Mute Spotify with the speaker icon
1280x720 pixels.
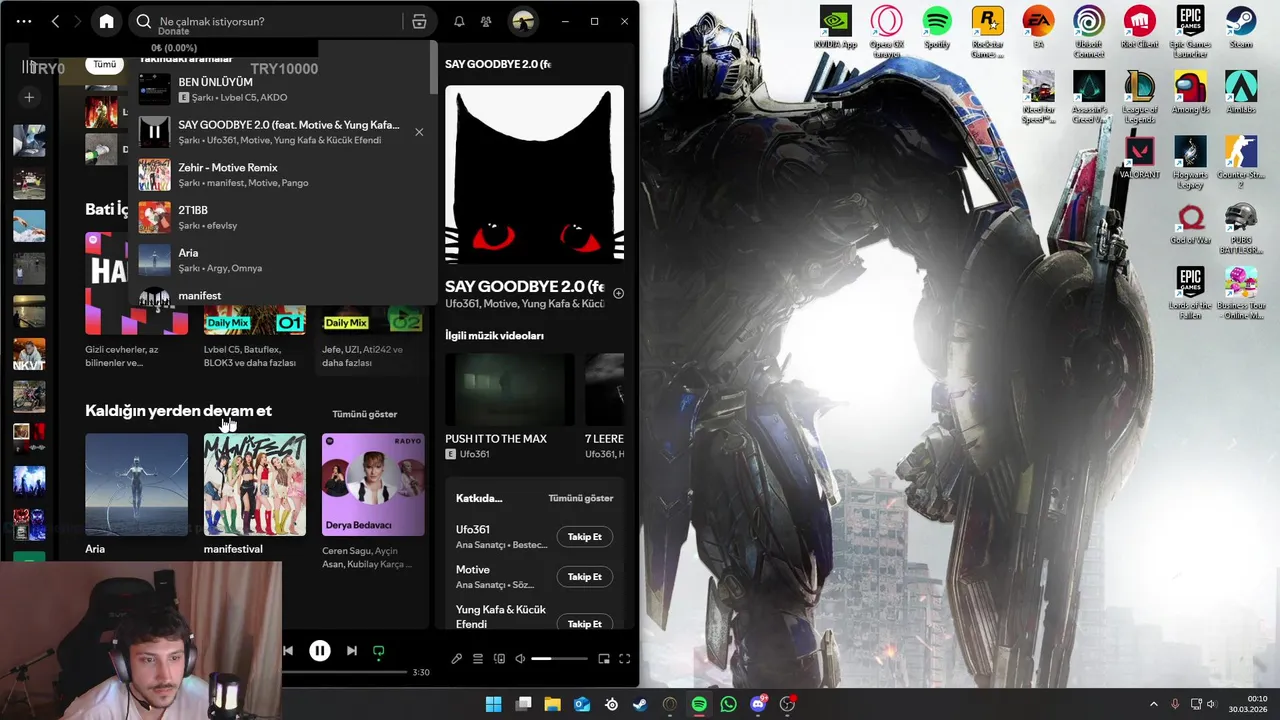520,659
